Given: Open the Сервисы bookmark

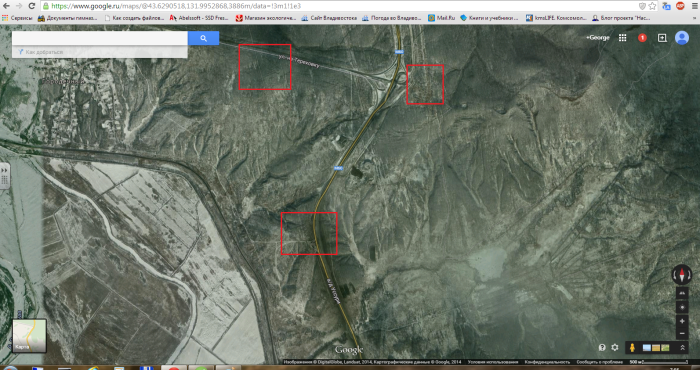Looking at the screenshot, I should click(x=16, y=18).
